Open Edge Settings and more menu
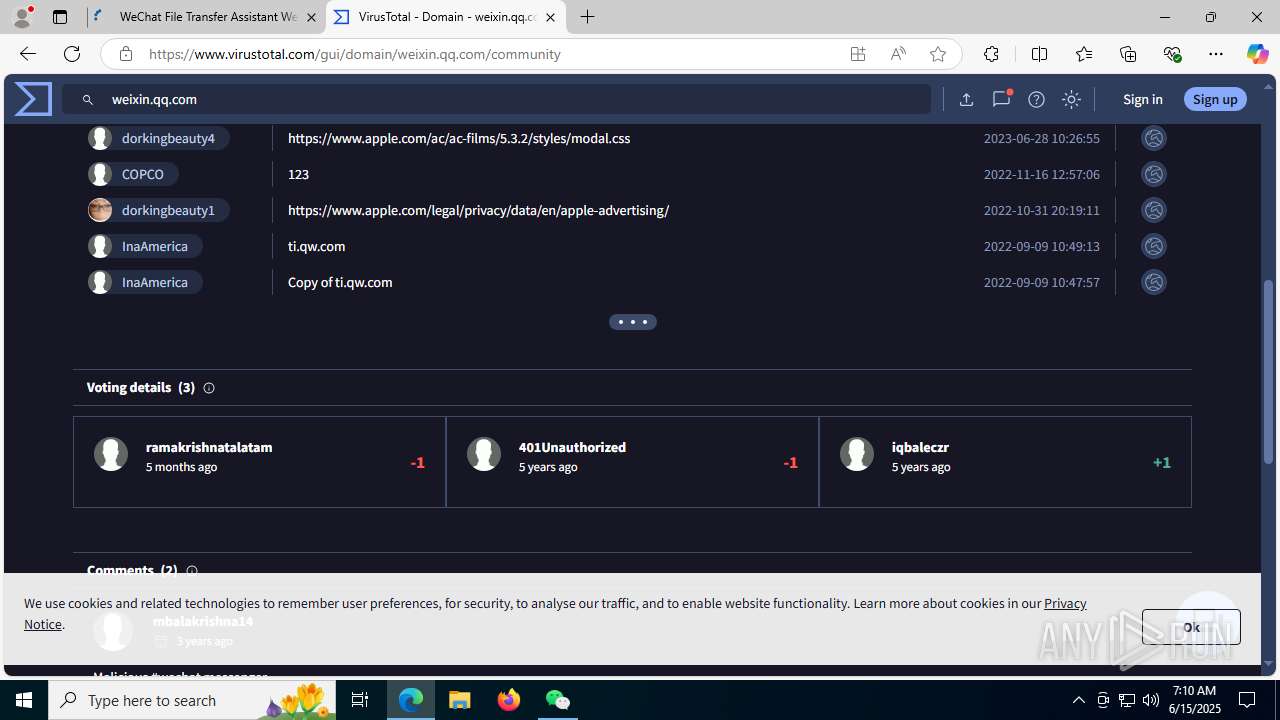 tap(1216, 54)
